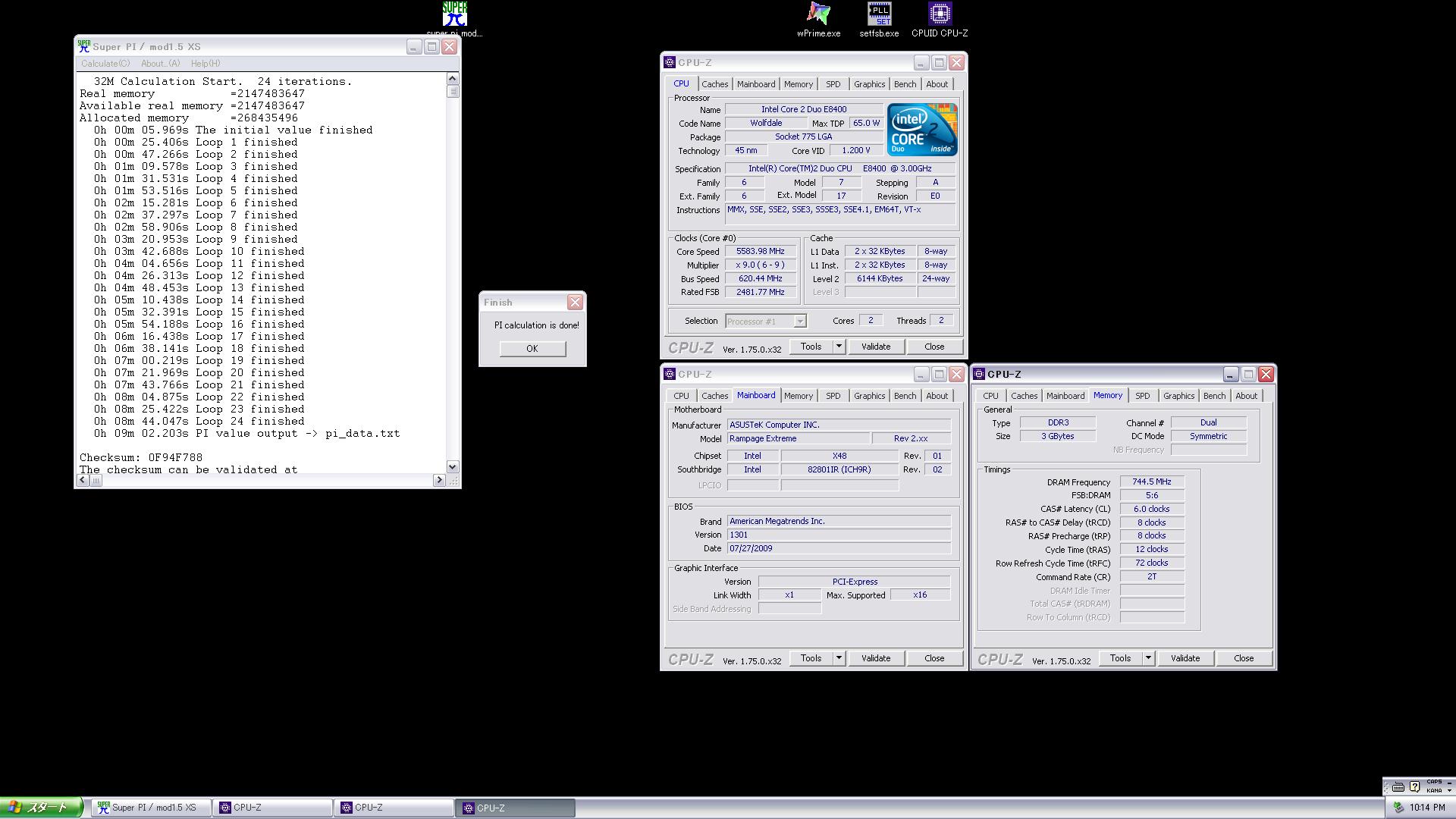The height and width of the screenshot is (819, 1456).
Task: Click the Checksum: 0F94F788 line
Action: (x=141, y=458)
